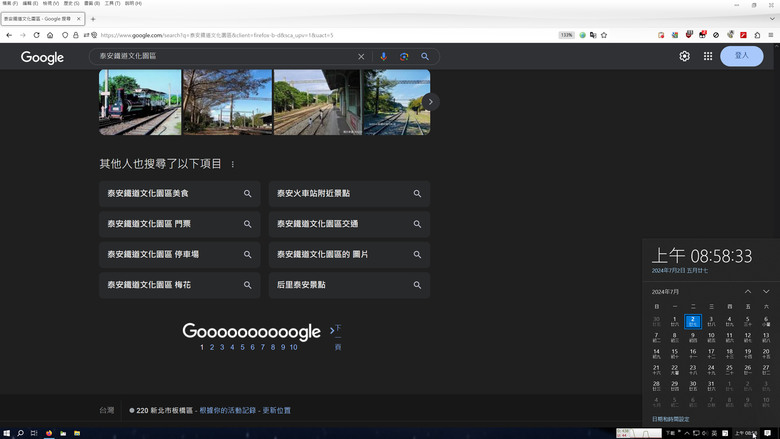780x439 pixels.
Task: Open the Firefox hamburger application menu
Action: [771, 35]
